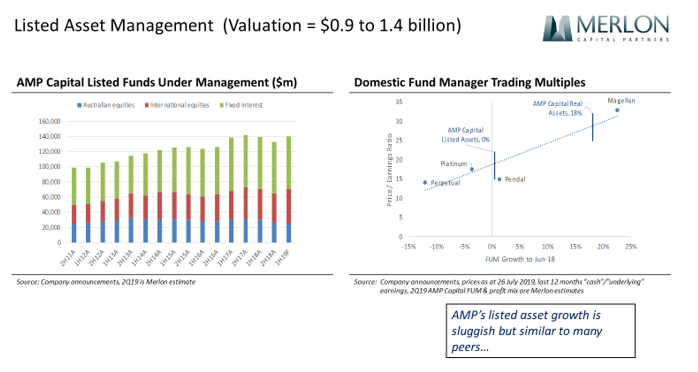Click the 1H19F stacked bar
The width and height of the screenshot is (698, 372).
[x=288, y=190]
